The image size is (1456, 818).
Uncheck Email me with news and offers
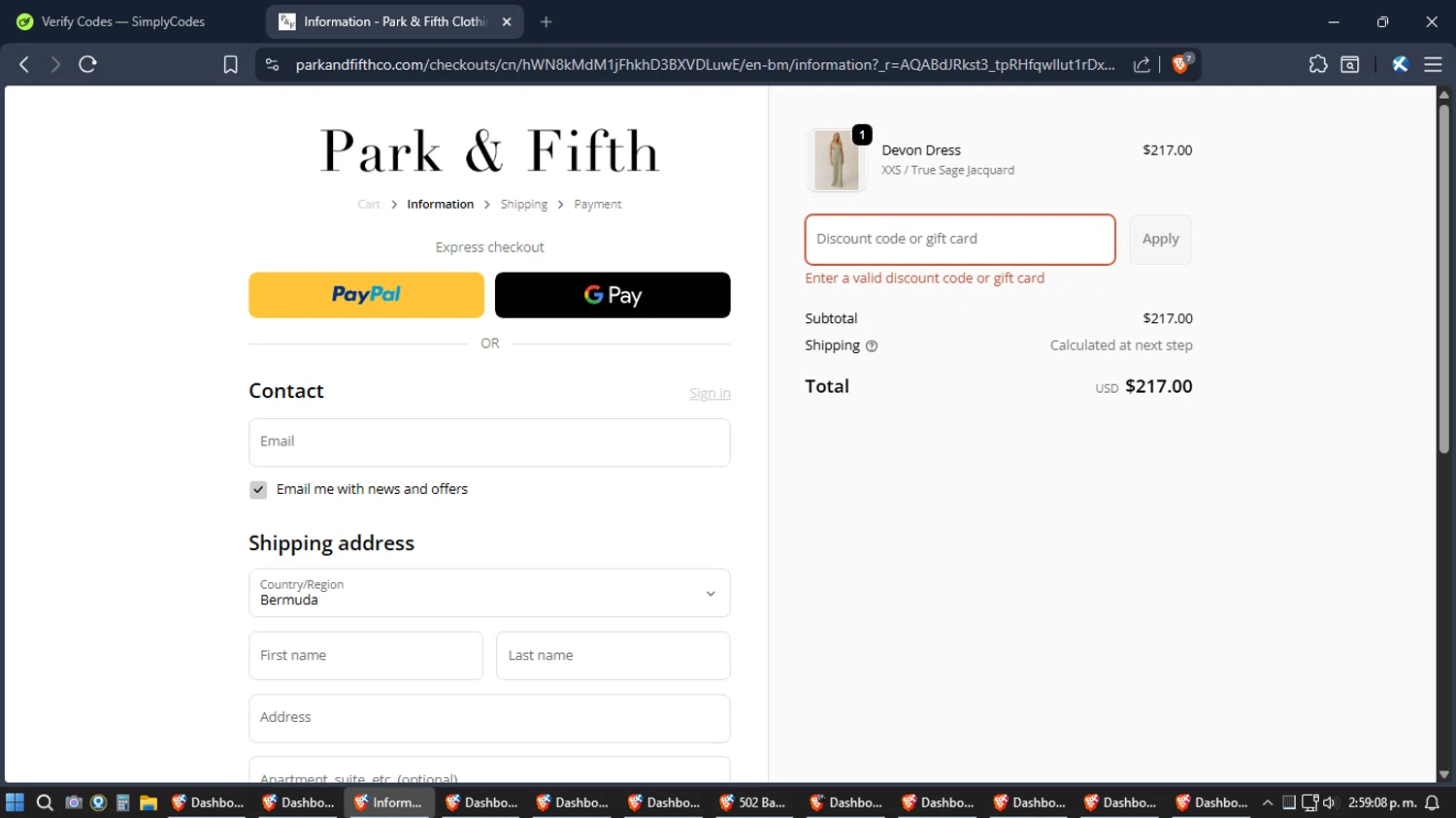258,490
